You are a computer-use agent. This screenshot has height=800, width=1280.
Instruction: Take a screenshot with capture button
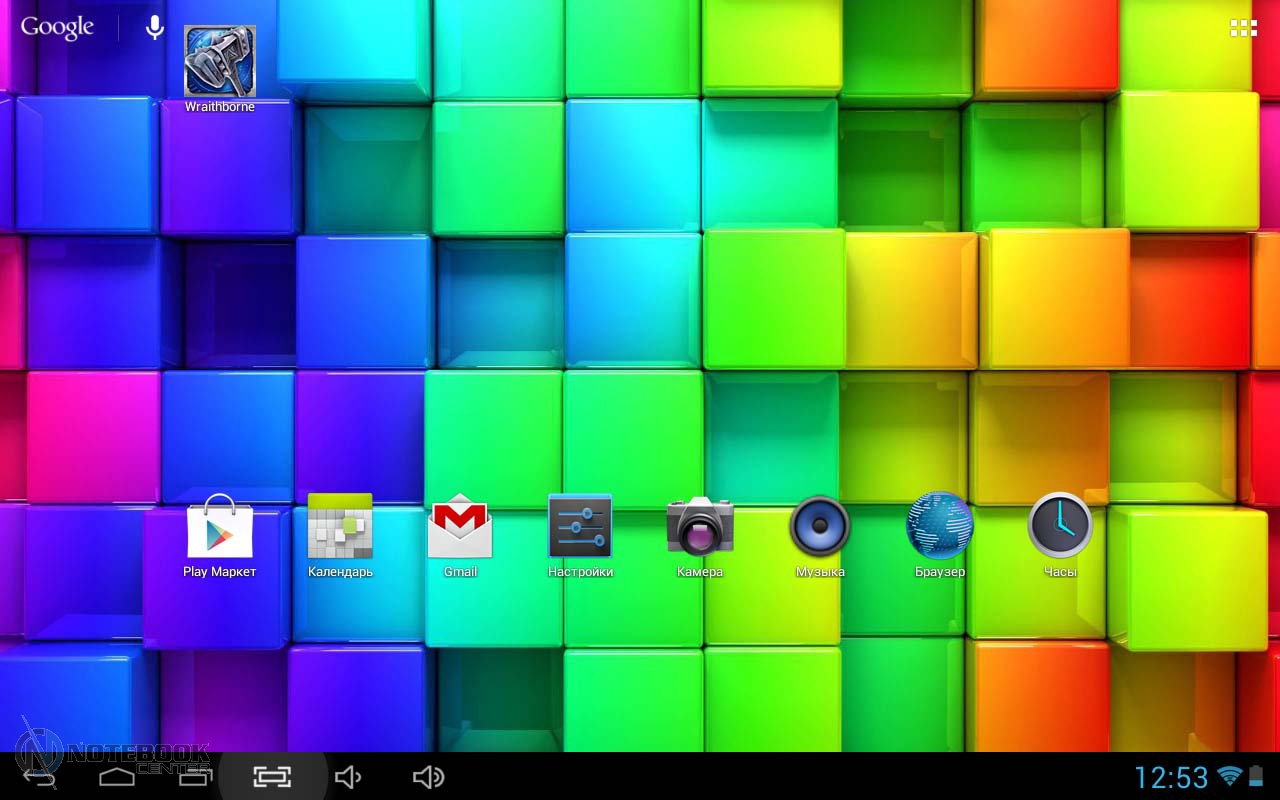(x=272, y=777)
